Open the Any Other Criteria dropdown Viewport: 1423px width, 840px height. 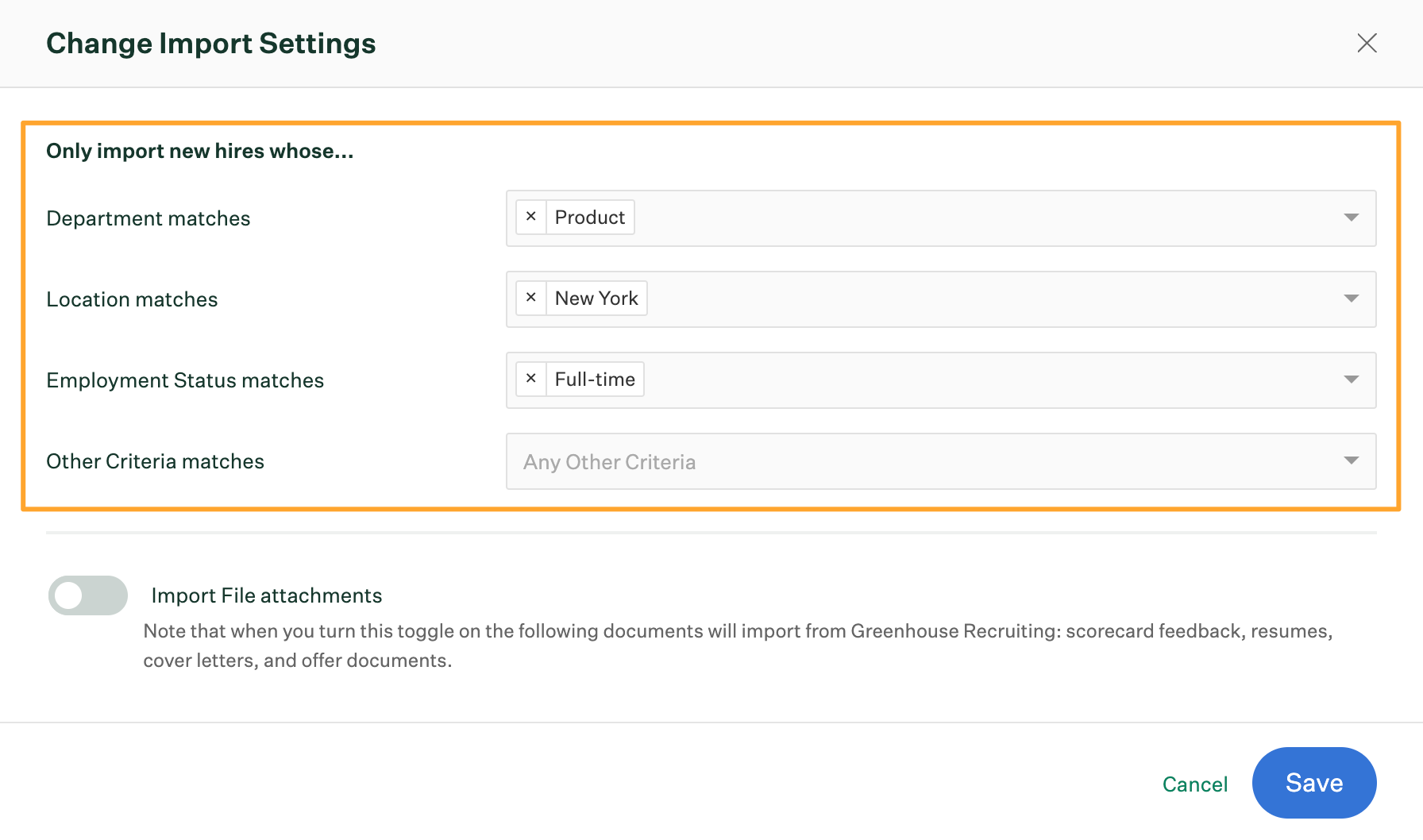click(941, 461)
